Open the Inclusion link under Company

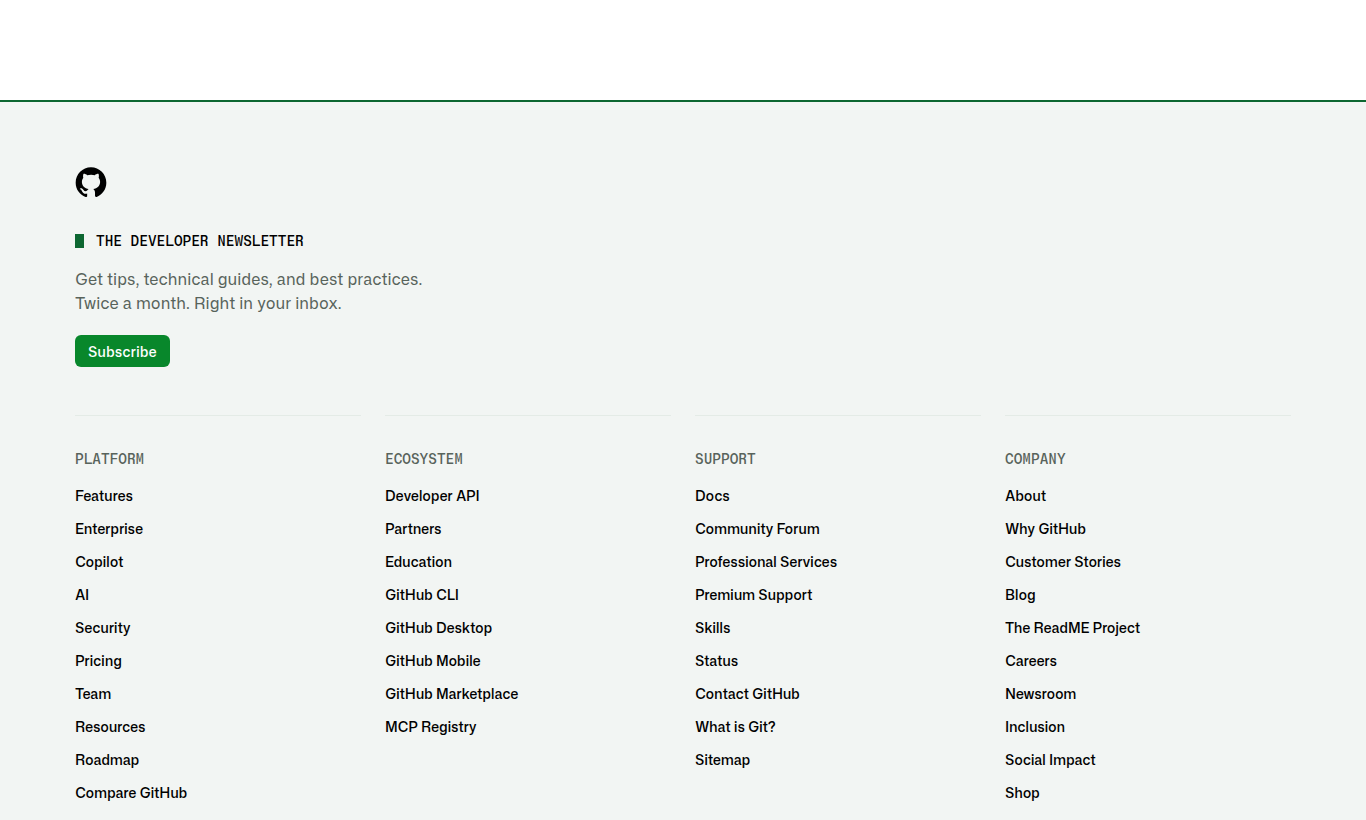(x=1035, y=727)
